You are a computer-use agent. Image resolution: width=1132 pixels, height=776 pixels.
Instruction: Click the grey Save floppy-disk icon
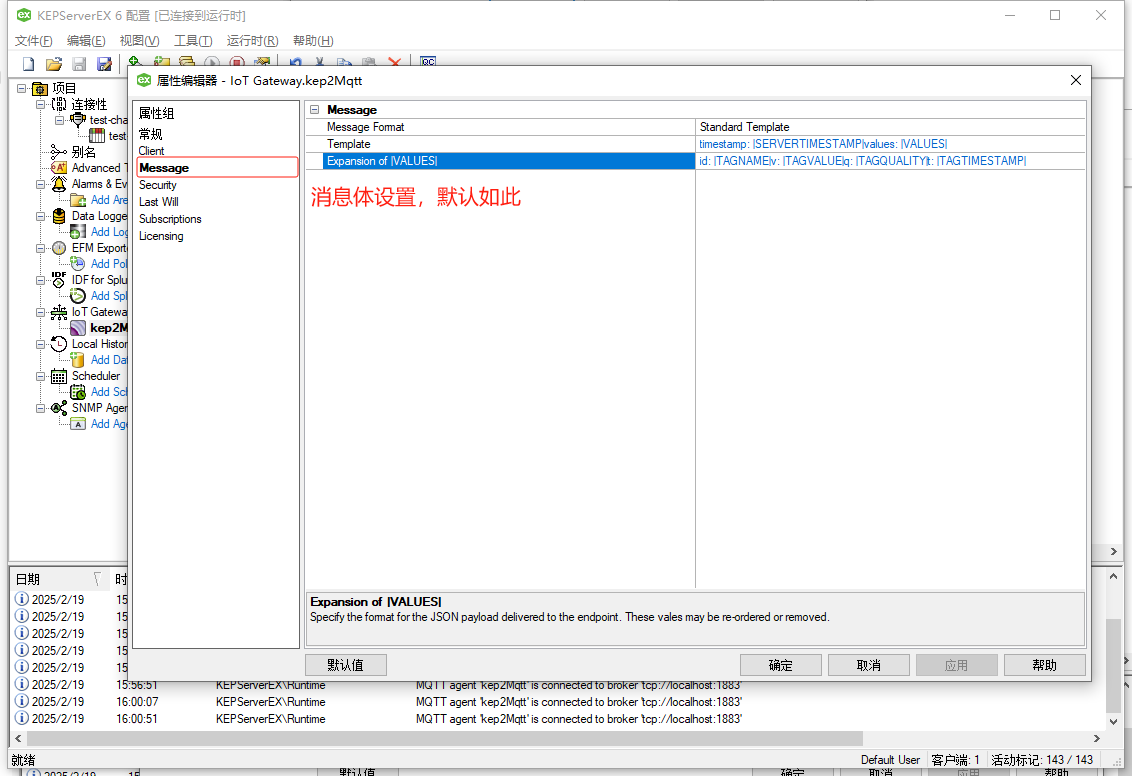(x=79, y=64)
